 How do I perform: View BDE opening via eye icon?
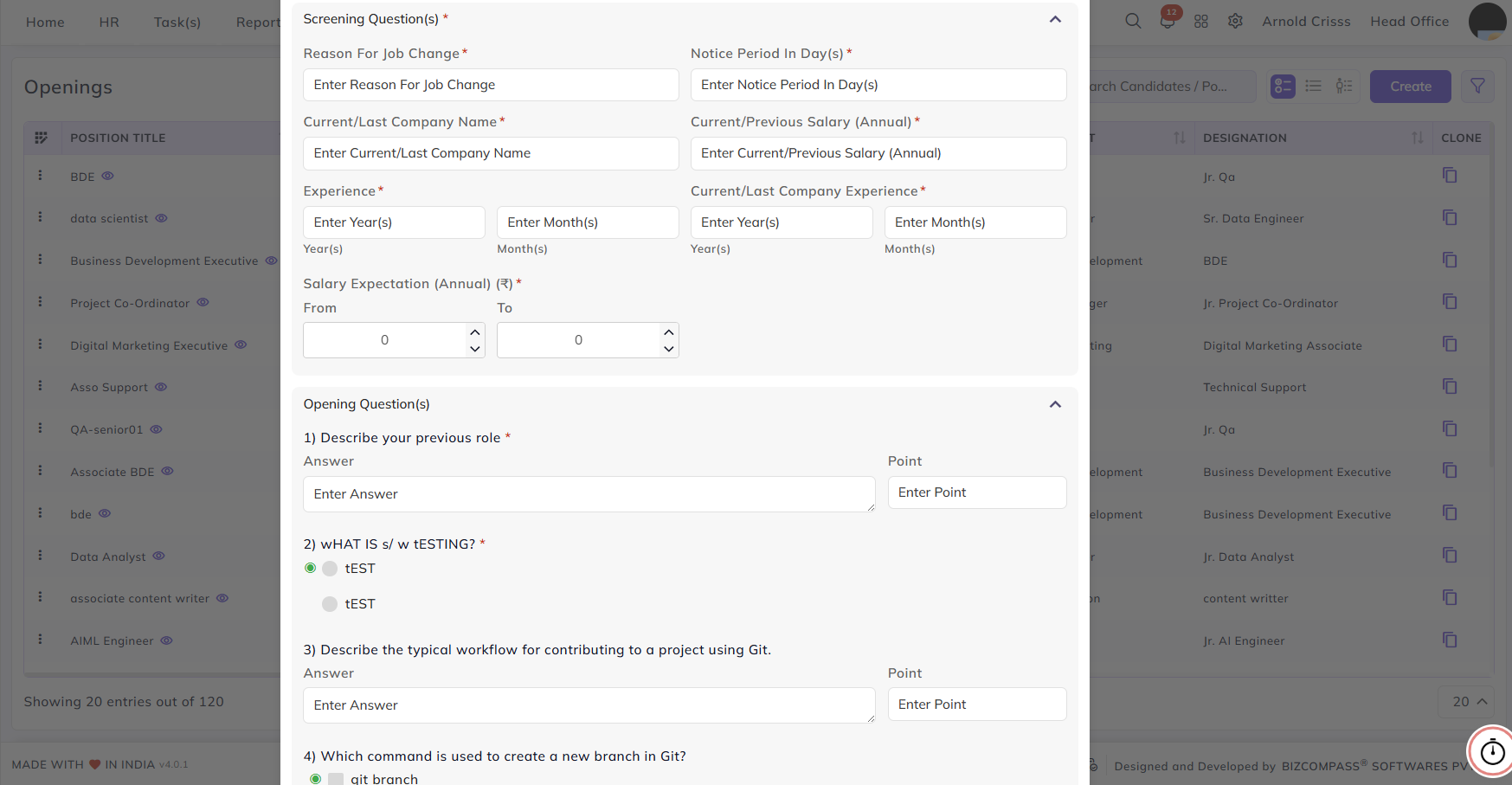107,176
